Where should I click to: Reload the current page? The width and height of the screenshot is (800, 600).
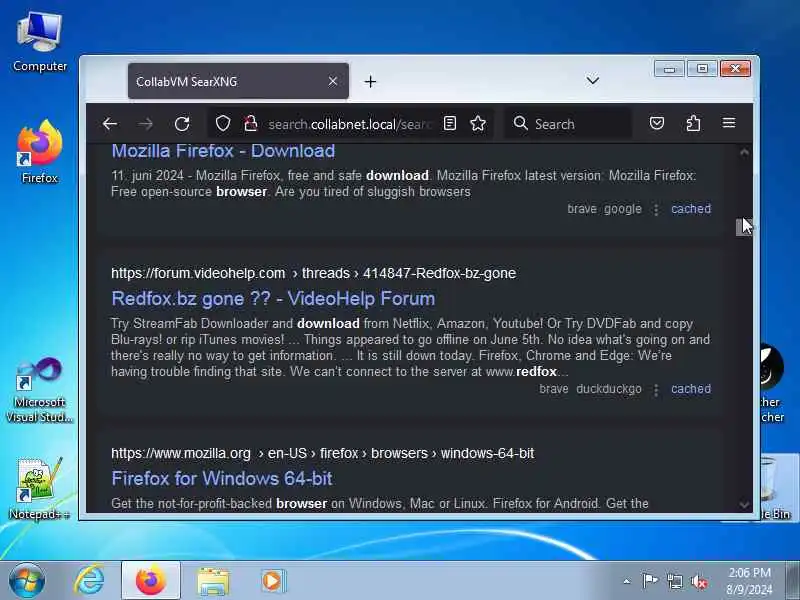pyautogui.click(x=182, y=123)
